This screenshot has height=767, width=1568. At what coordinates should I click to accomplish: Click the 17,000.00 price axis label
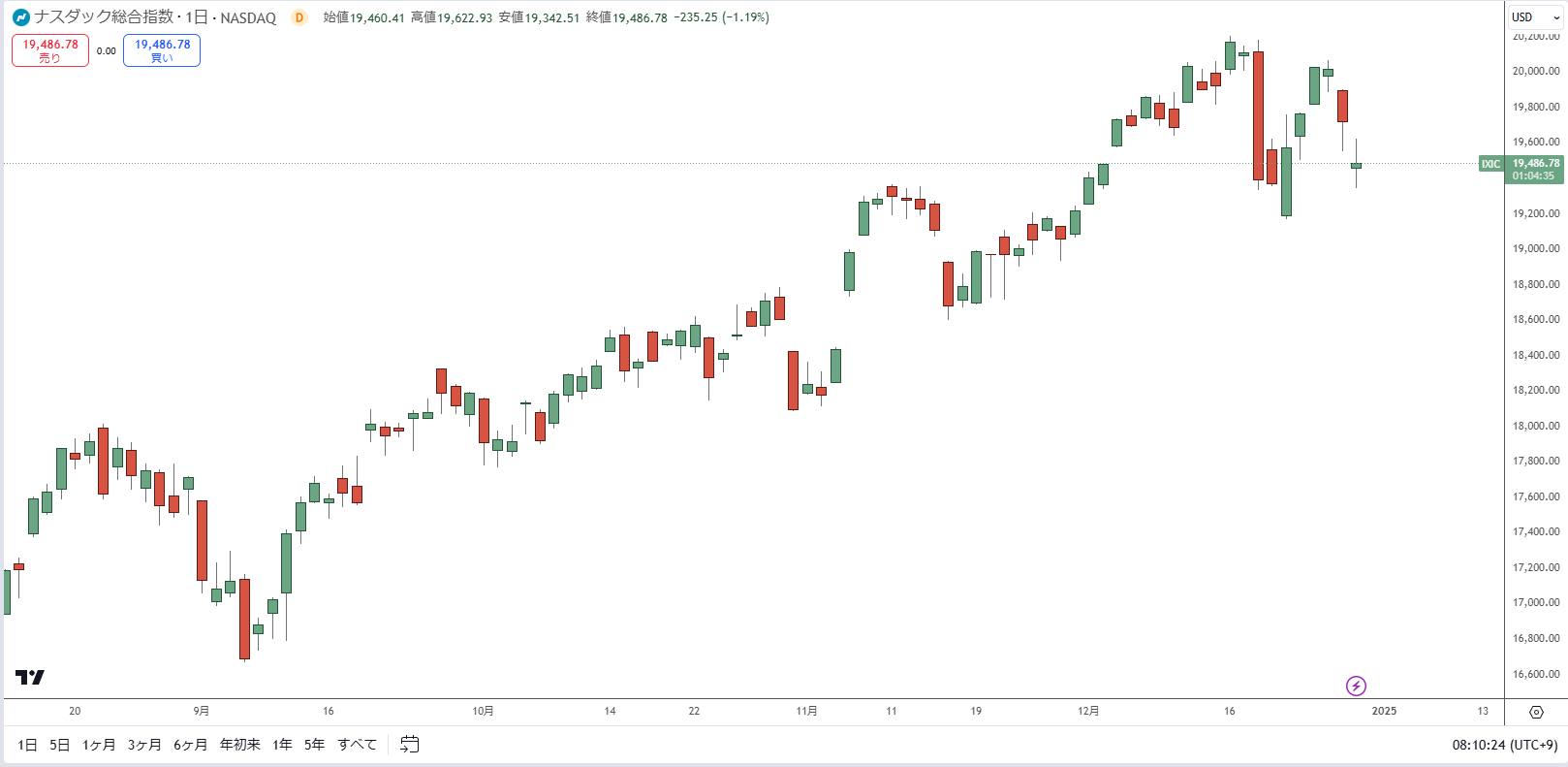tap(1536, 602)
